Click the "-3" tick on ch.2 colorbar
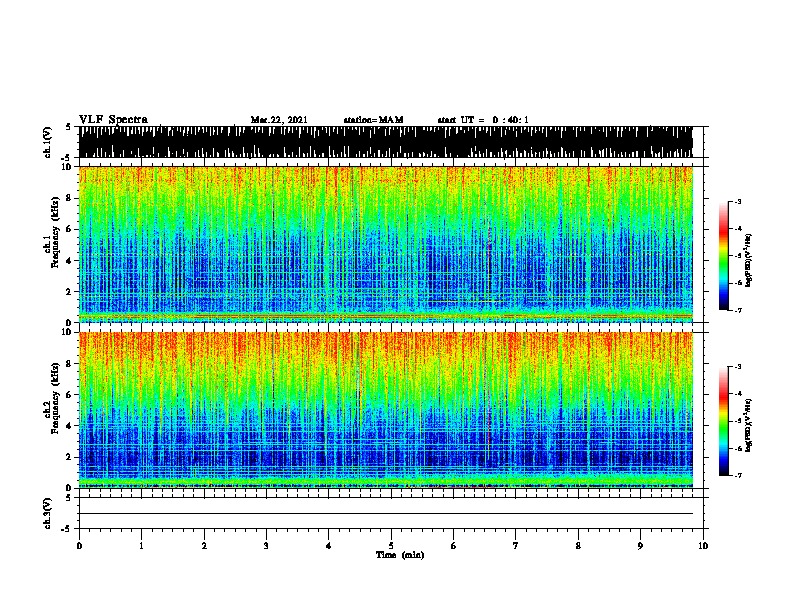 pos(737,367)
